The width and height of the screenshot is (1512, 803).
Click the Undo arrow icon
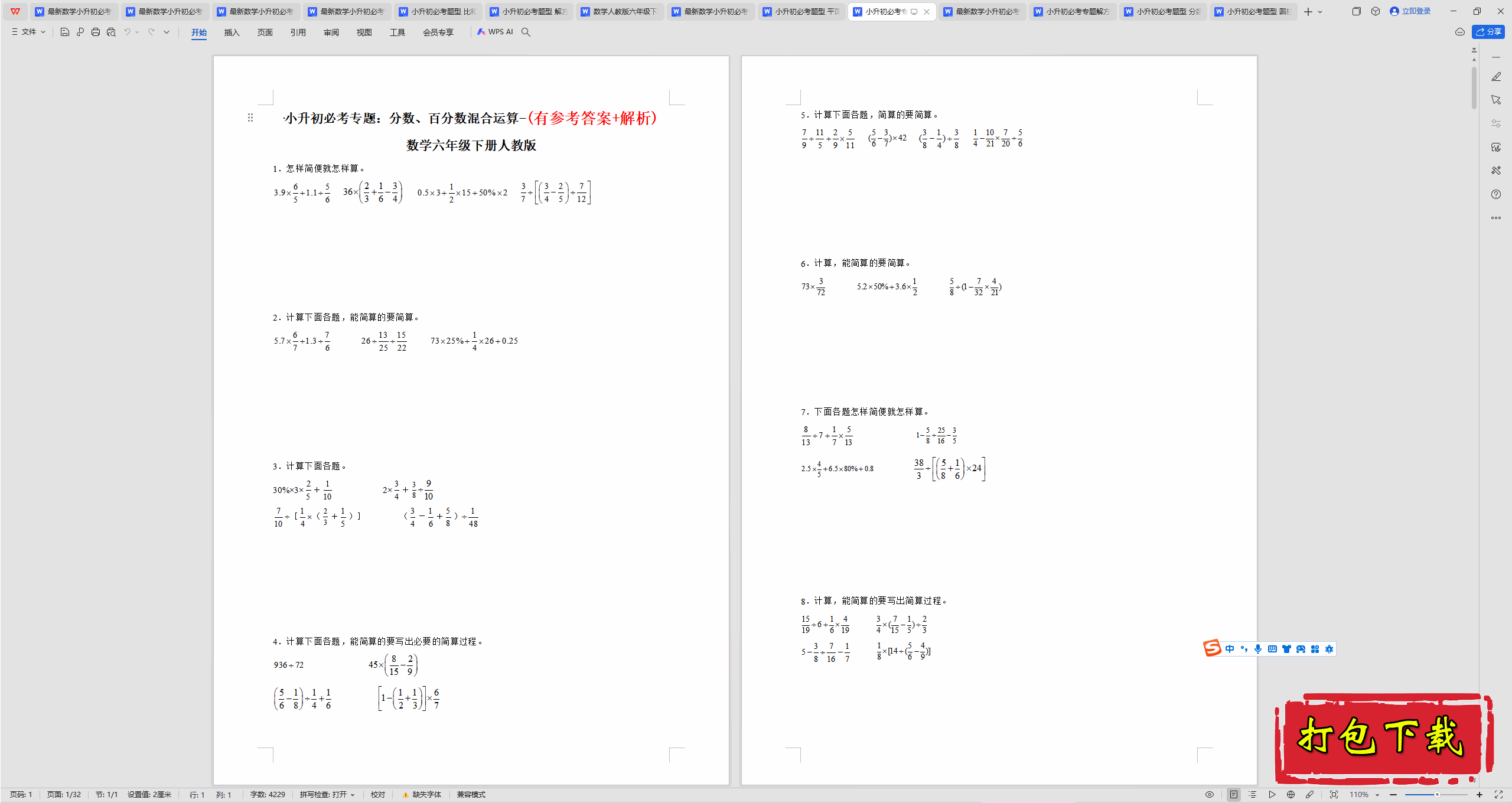click(127, 32)
